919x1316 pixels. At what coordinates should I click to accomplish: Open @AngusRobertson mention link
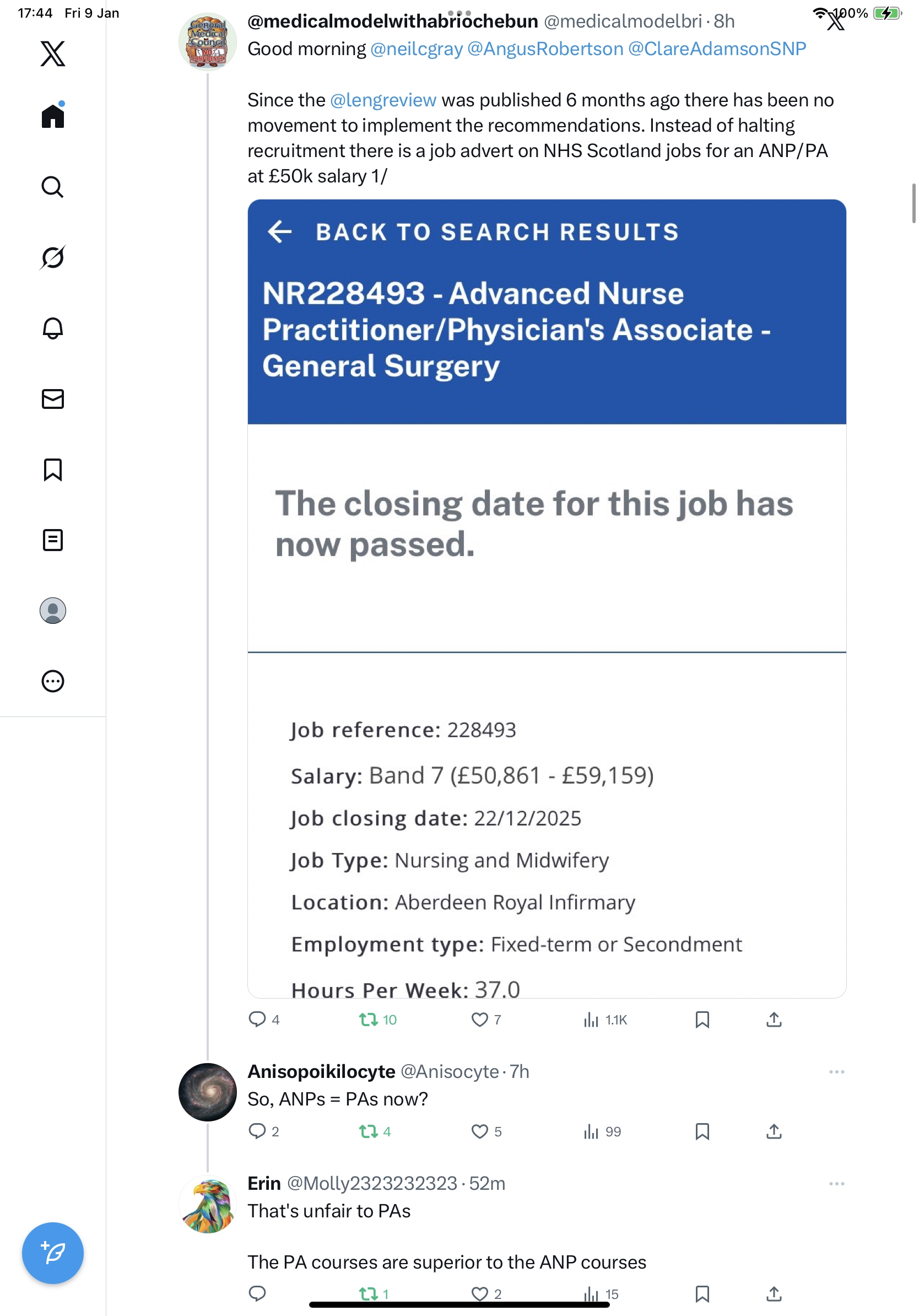[x=545, y=49]
